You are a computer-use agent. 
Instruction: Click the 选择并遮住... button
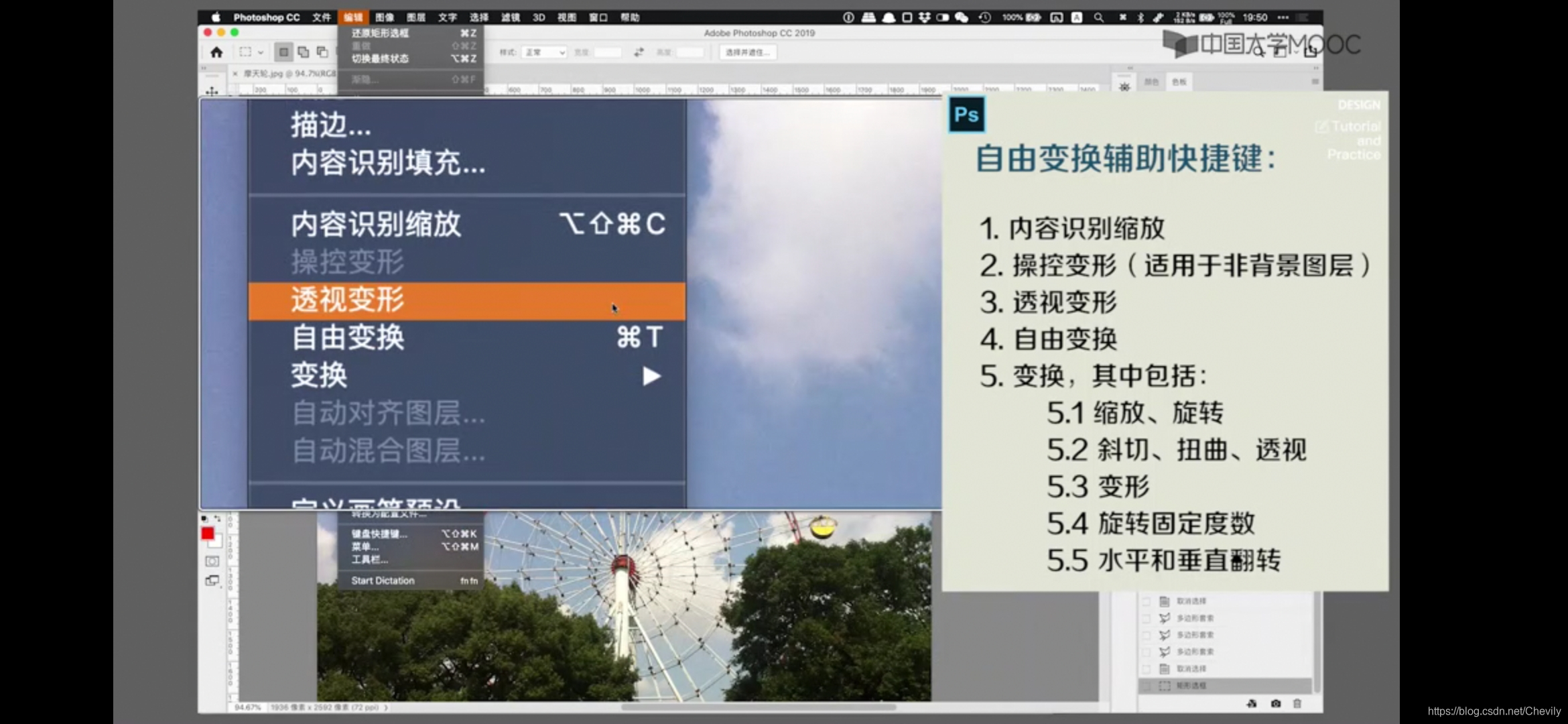(748, 52)
